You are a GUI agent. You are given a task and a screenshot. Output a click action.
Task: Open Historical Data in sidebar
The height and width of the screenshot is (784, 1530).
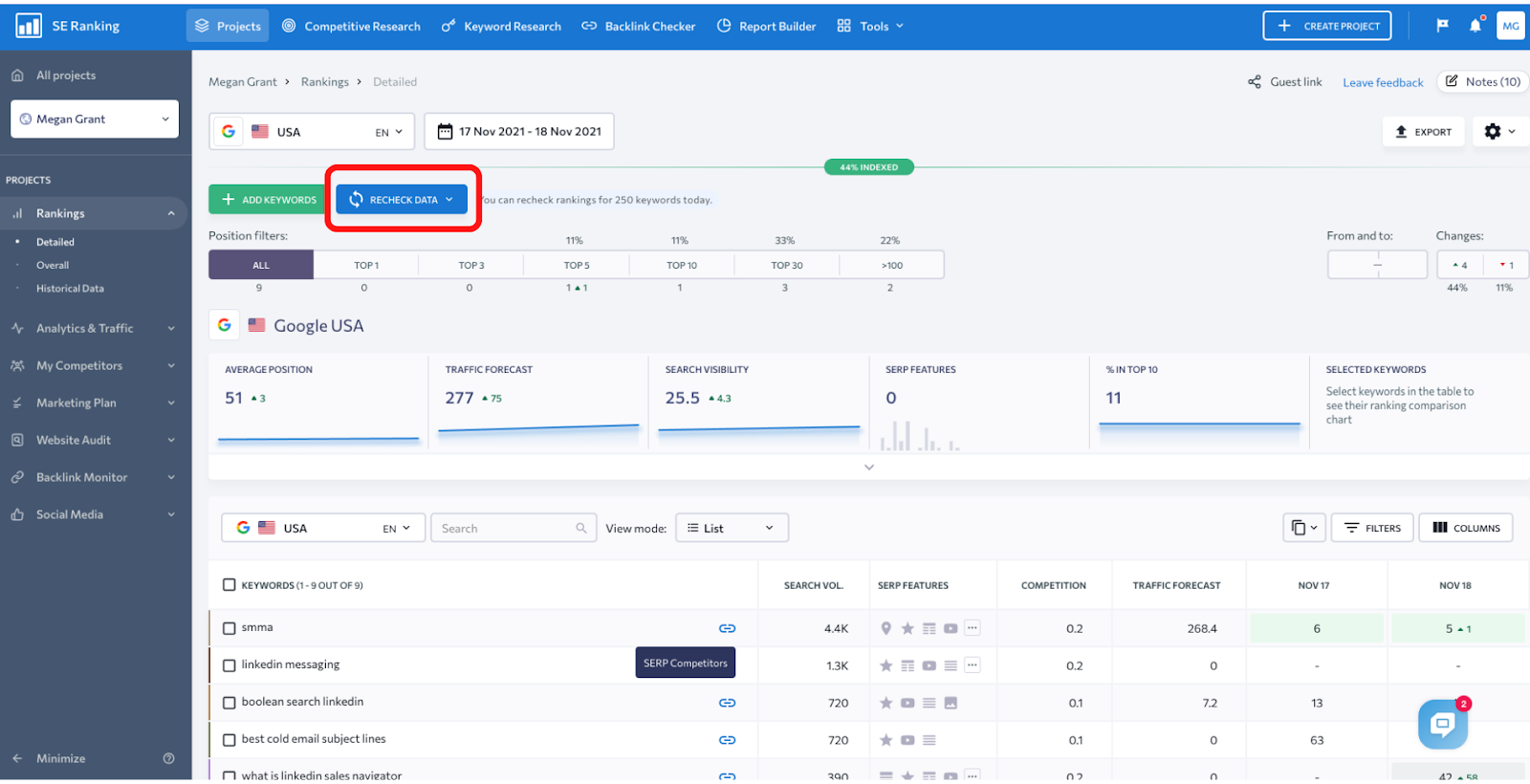click(70, 289)
